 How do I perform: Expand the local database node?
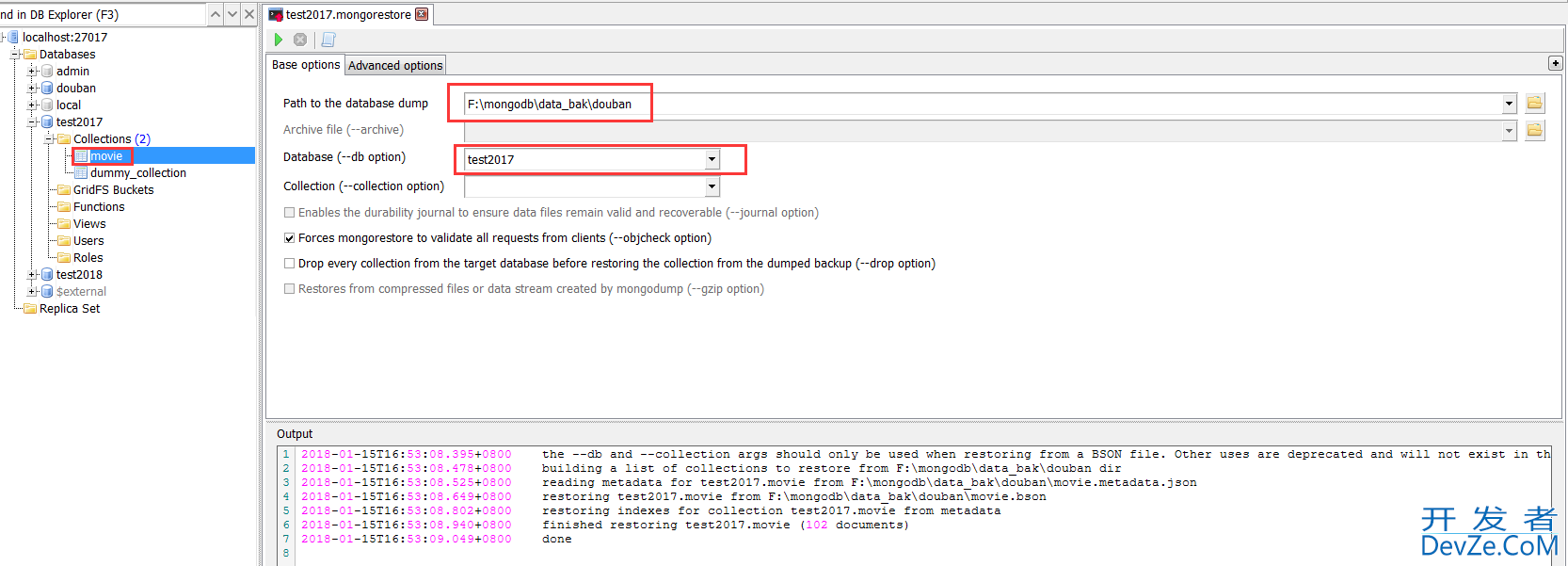point(32,105)
